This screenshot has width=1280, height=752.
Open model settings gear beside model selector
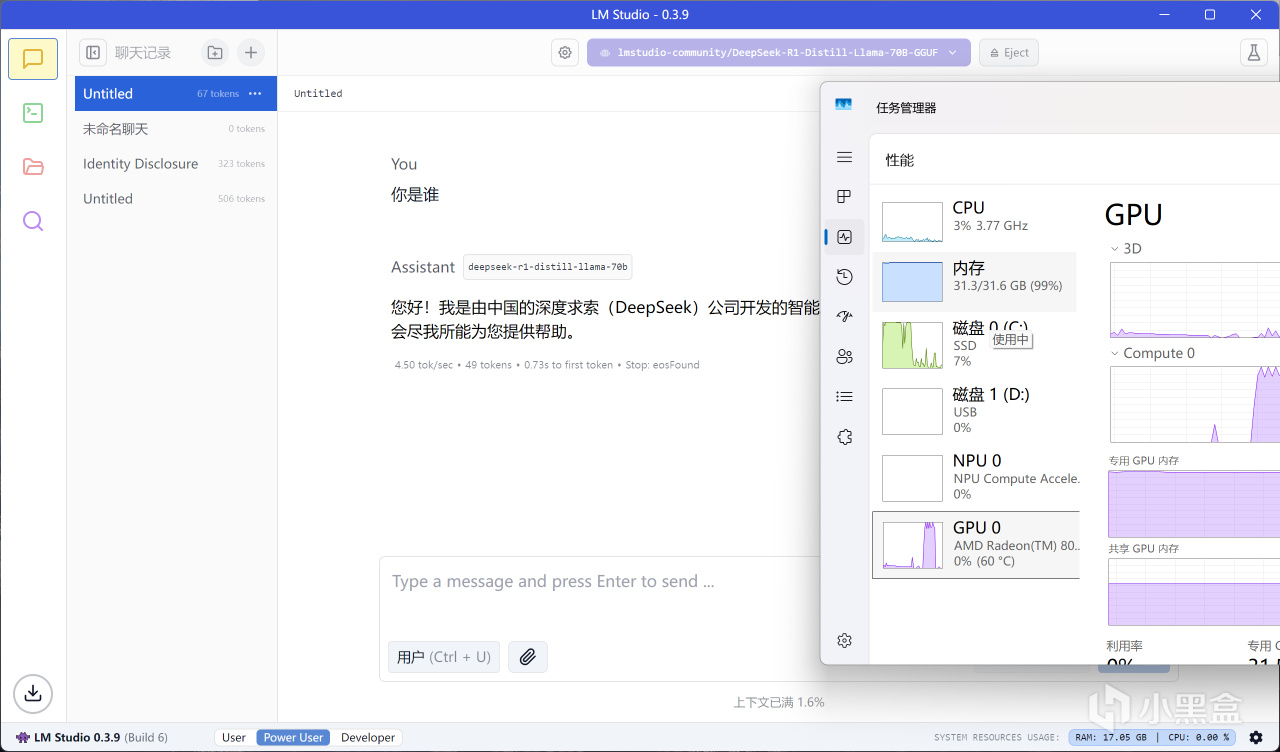(565, 53)
